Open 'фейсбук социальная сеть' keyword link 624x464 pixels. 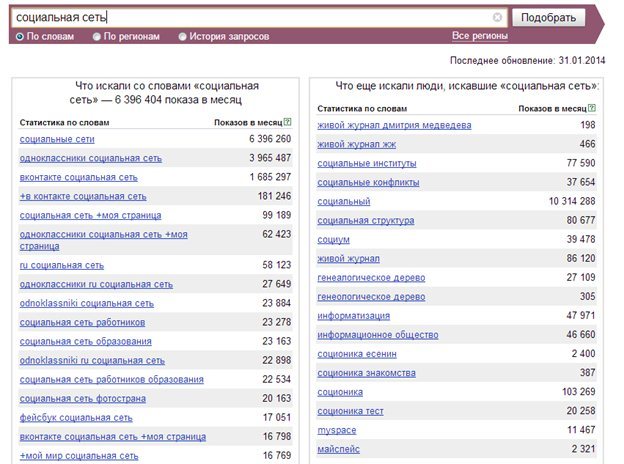(x=76, y=418)
